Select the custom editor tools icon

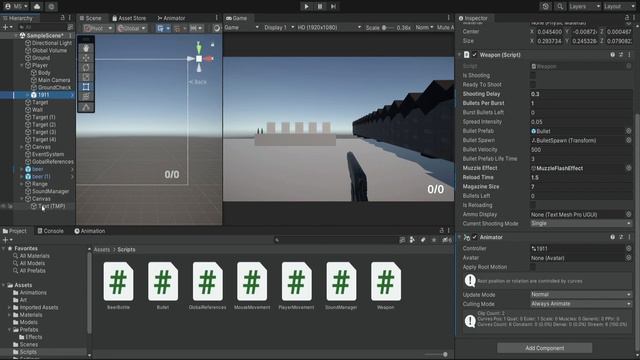pos(86,107)
